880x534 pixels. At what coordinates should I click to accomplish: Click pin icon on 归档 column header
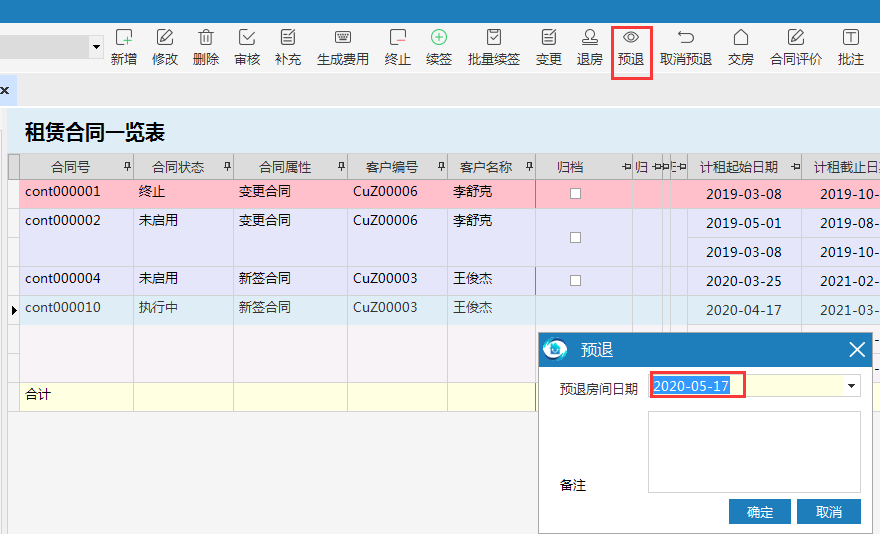(626, 167)
